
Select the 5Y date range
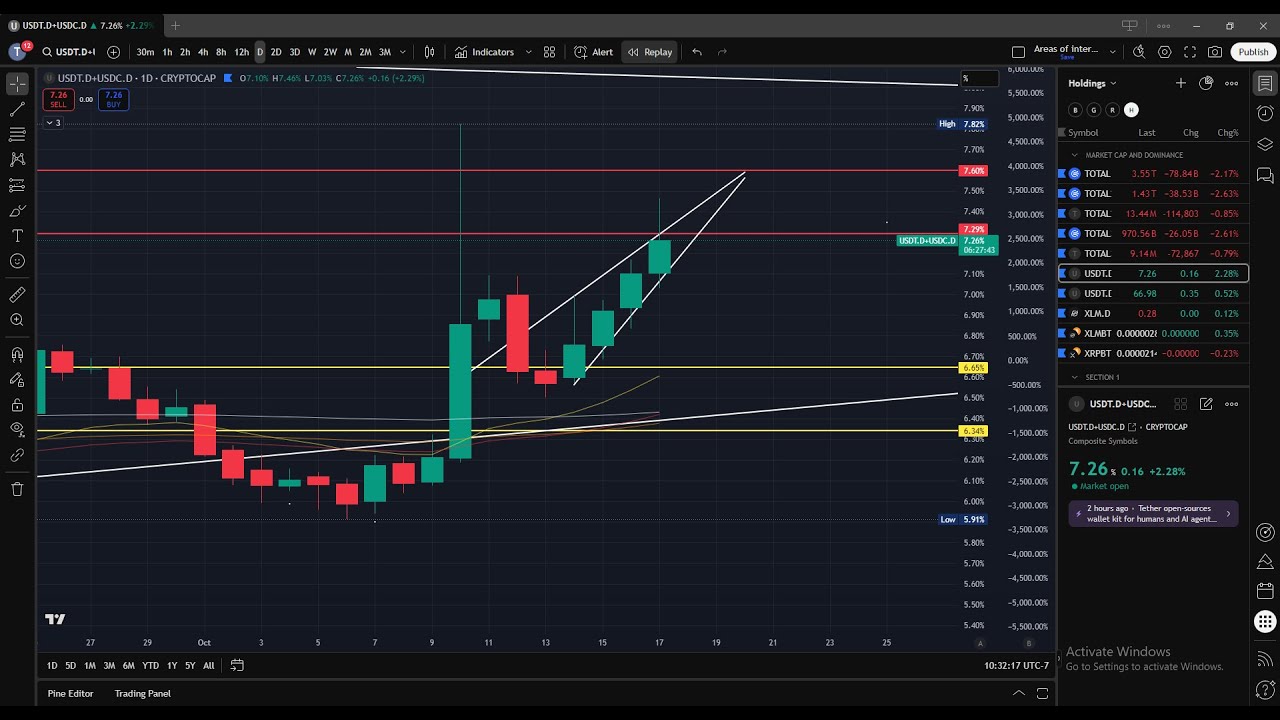tap(190, 665)
